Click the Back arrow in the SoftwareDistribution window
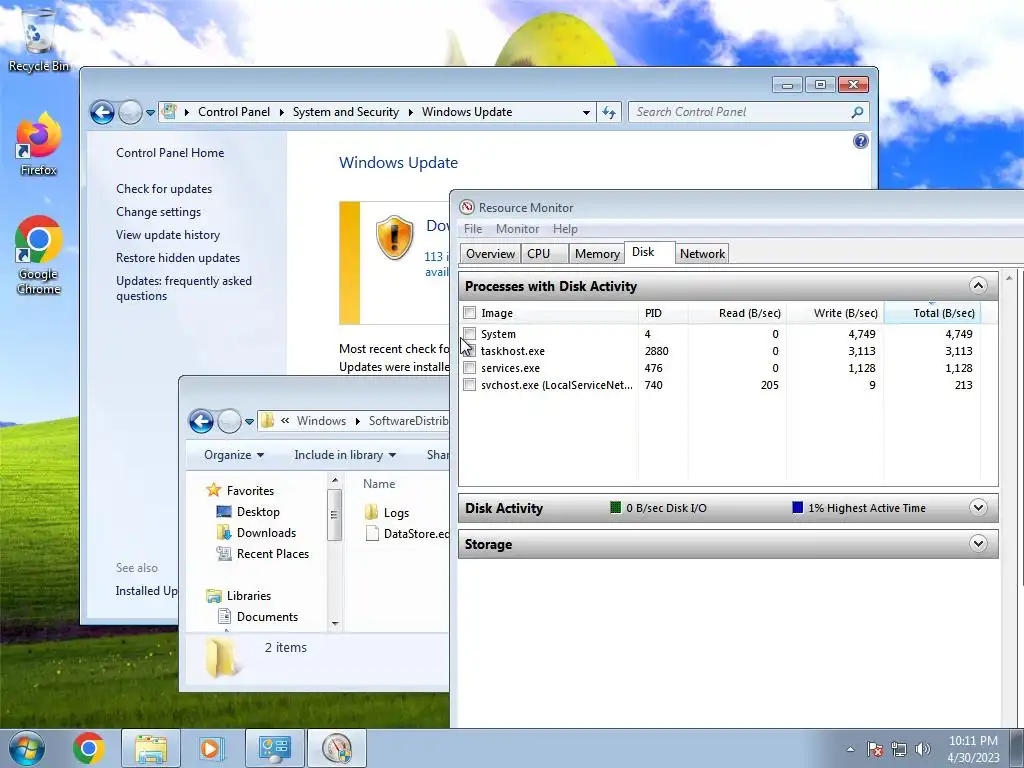This screenshot has height=768, width=1024. tap(201, 421)
